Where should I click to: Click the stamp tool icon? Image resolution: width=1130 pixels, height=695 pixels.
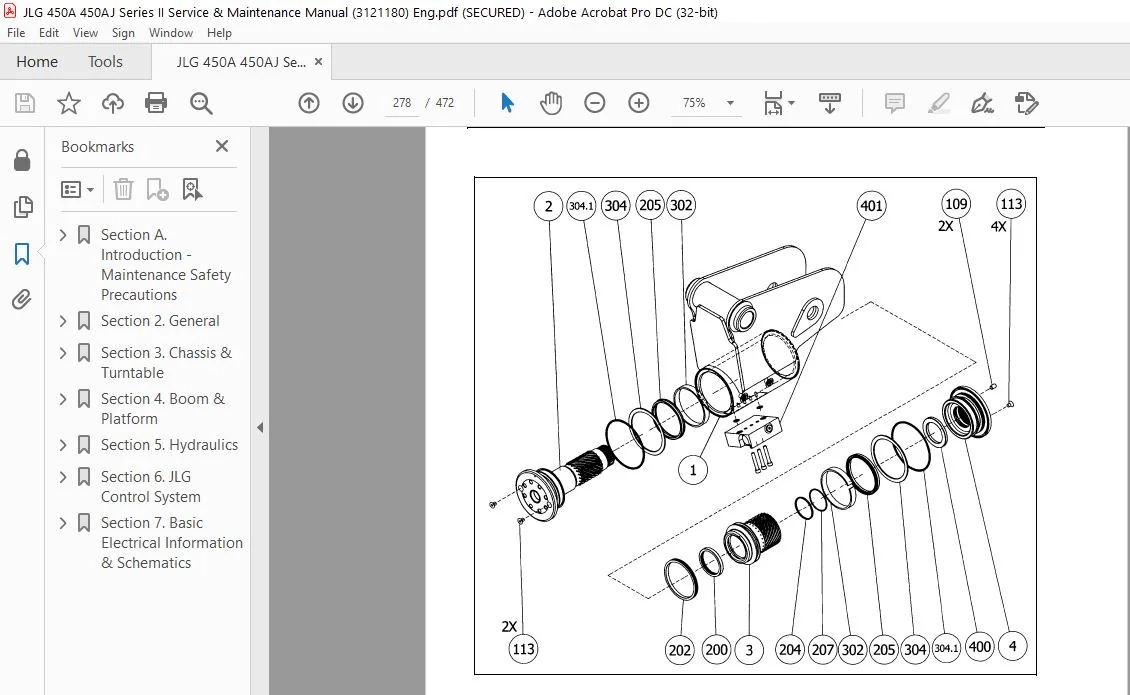coord(1026,103)
